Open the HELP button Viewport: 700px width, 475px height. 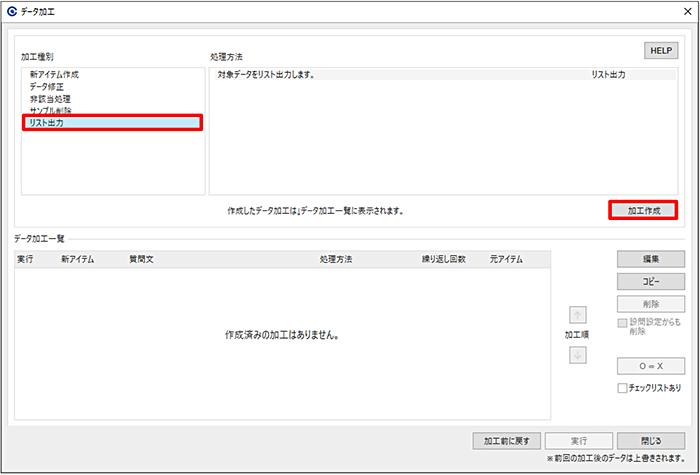[x=660, y=49]
